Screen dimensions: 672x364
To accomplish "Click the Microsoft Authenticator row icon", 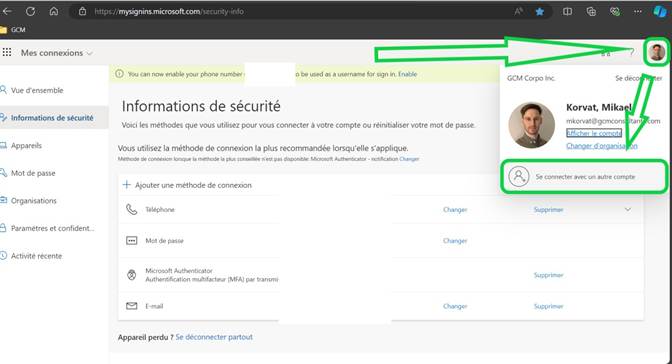I will tap(132, 275).
